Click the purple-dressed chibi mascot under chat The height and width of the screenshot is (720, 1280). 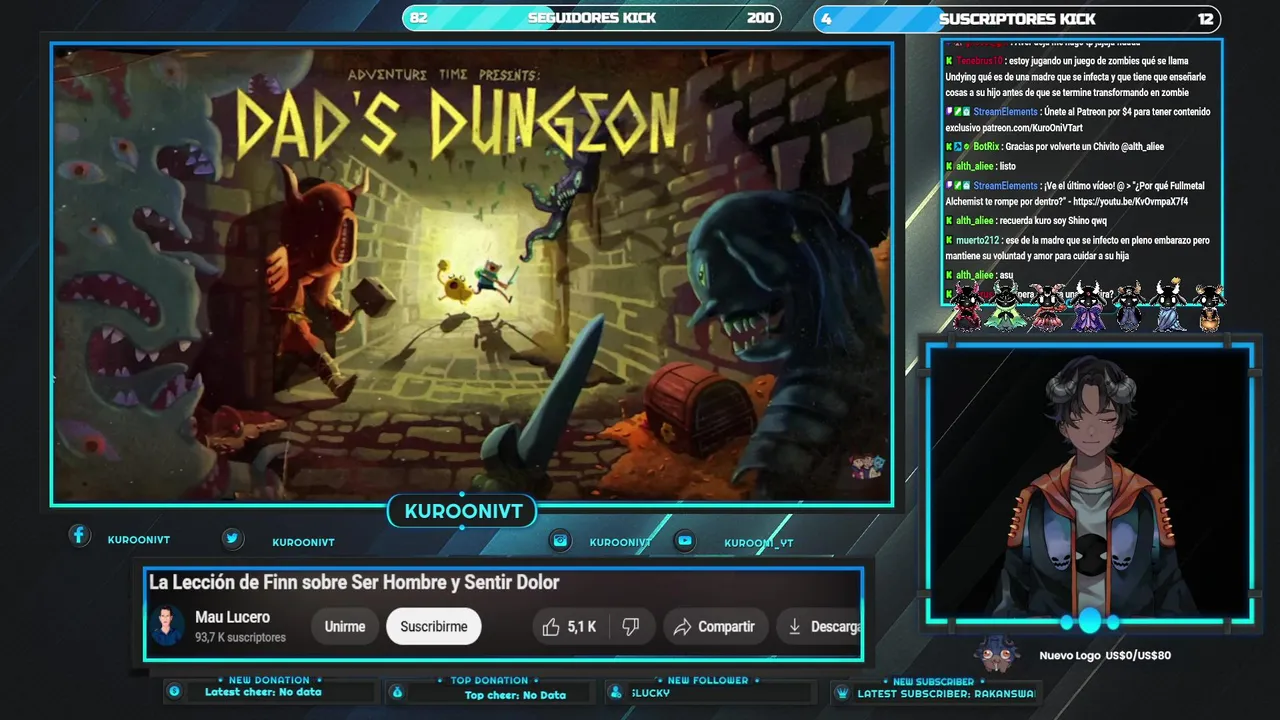pyautogui.click(x=1087, y=306)
